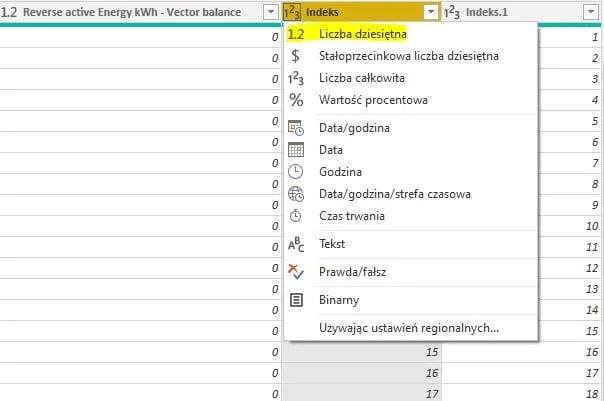Click the clock icon beside Godzina

[295, 172]
